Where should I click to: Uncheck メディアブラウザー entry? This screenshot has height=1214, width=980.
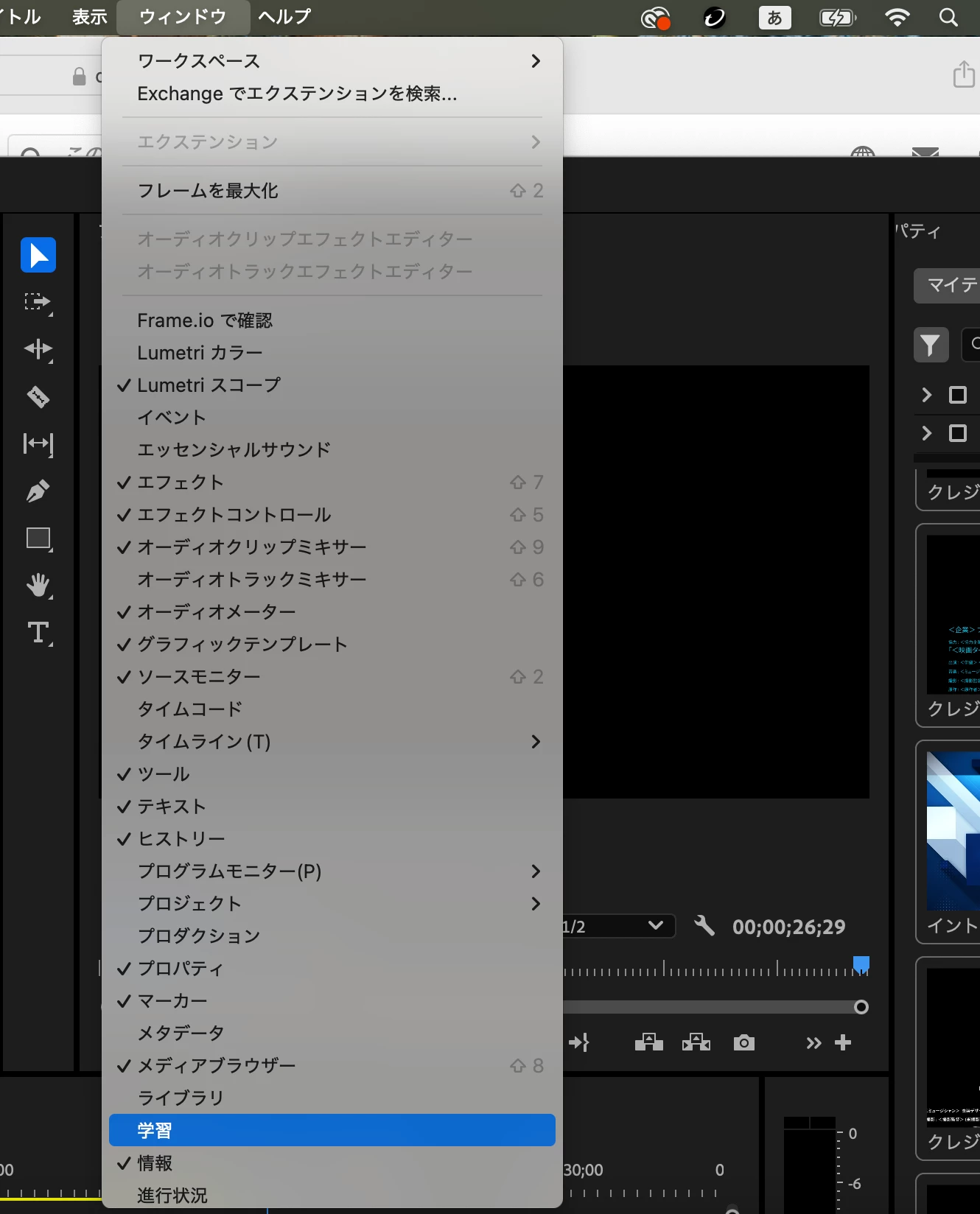[x=332, y=1066]
